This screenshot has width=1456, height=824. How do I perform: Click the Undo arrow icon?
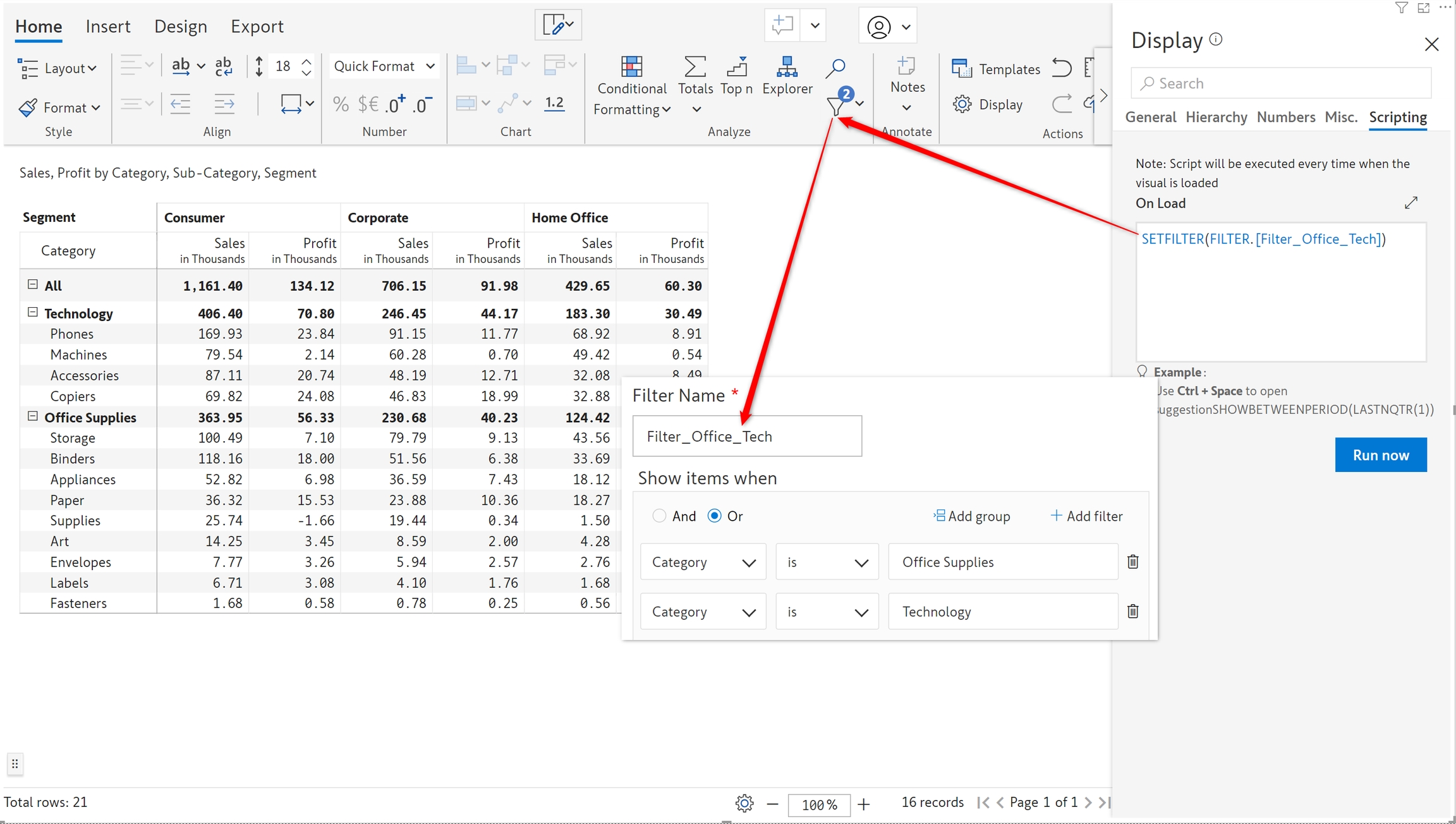[1062, 68]
